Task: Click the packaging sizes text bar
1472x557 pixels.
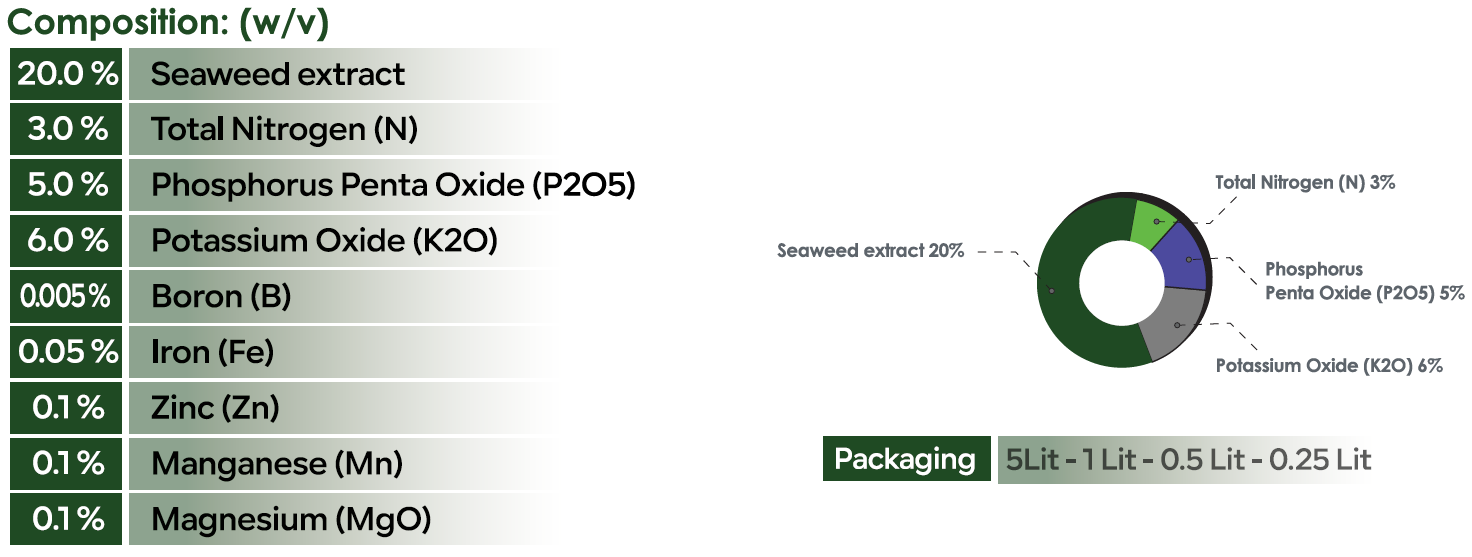Action: (1188, 460)
